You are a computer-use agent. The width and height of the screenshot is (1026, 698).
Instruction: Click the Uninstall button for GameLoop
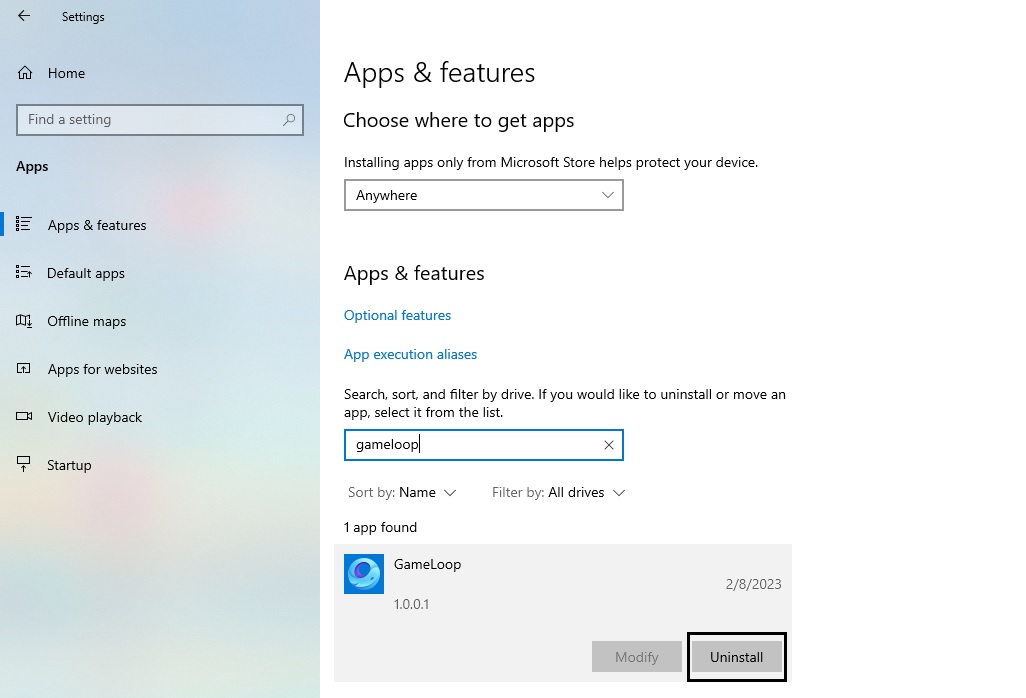click(736, 657)
